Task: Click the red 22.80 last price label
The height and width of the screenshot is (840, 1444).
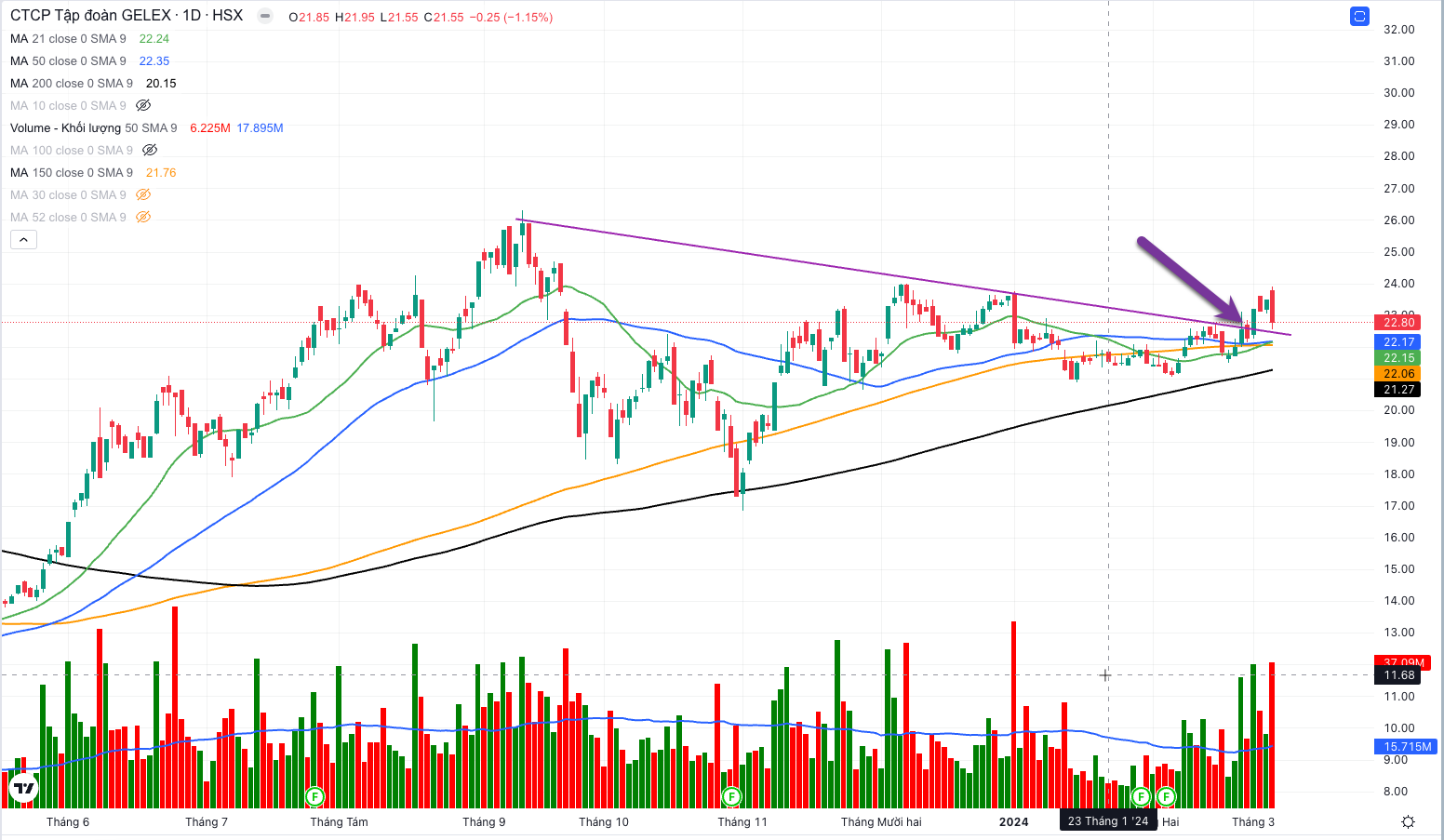Action: pos(1398,322)
